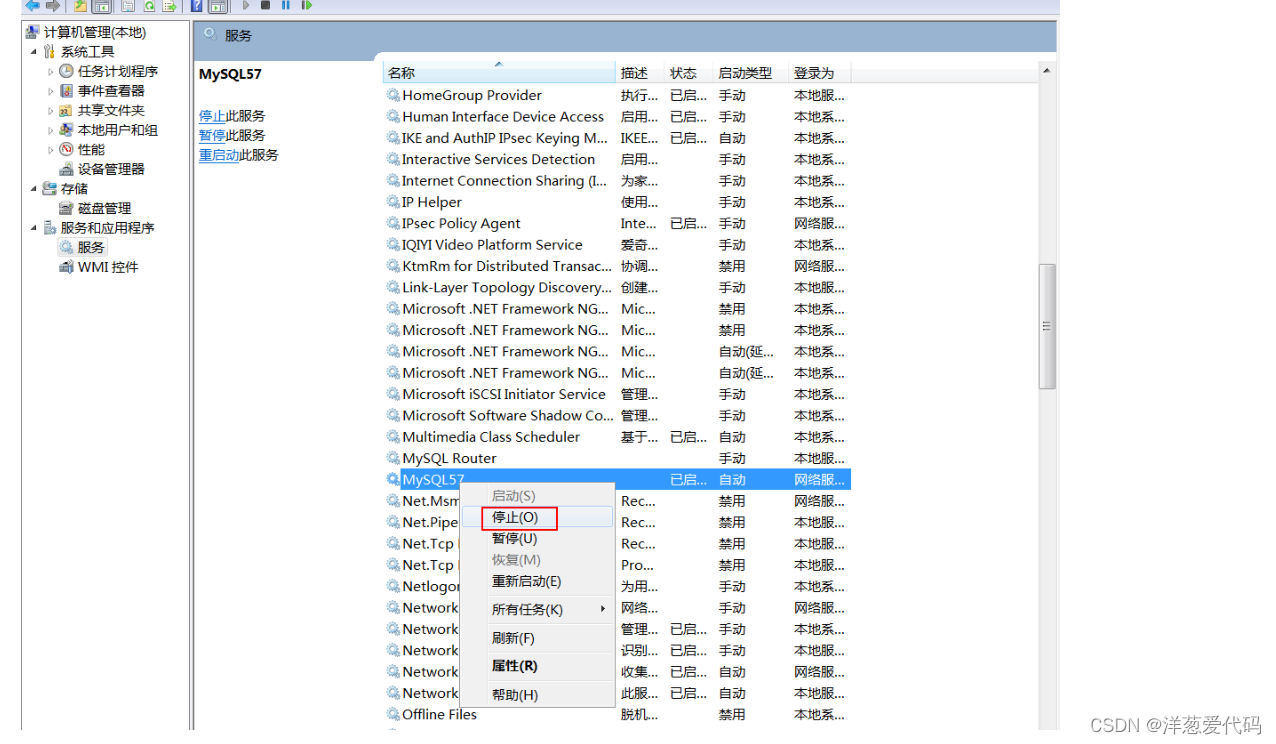Click the WMI 控件 icon
Image resolution: width=1276 pixels, height=744 pixels.
(66, 267)
